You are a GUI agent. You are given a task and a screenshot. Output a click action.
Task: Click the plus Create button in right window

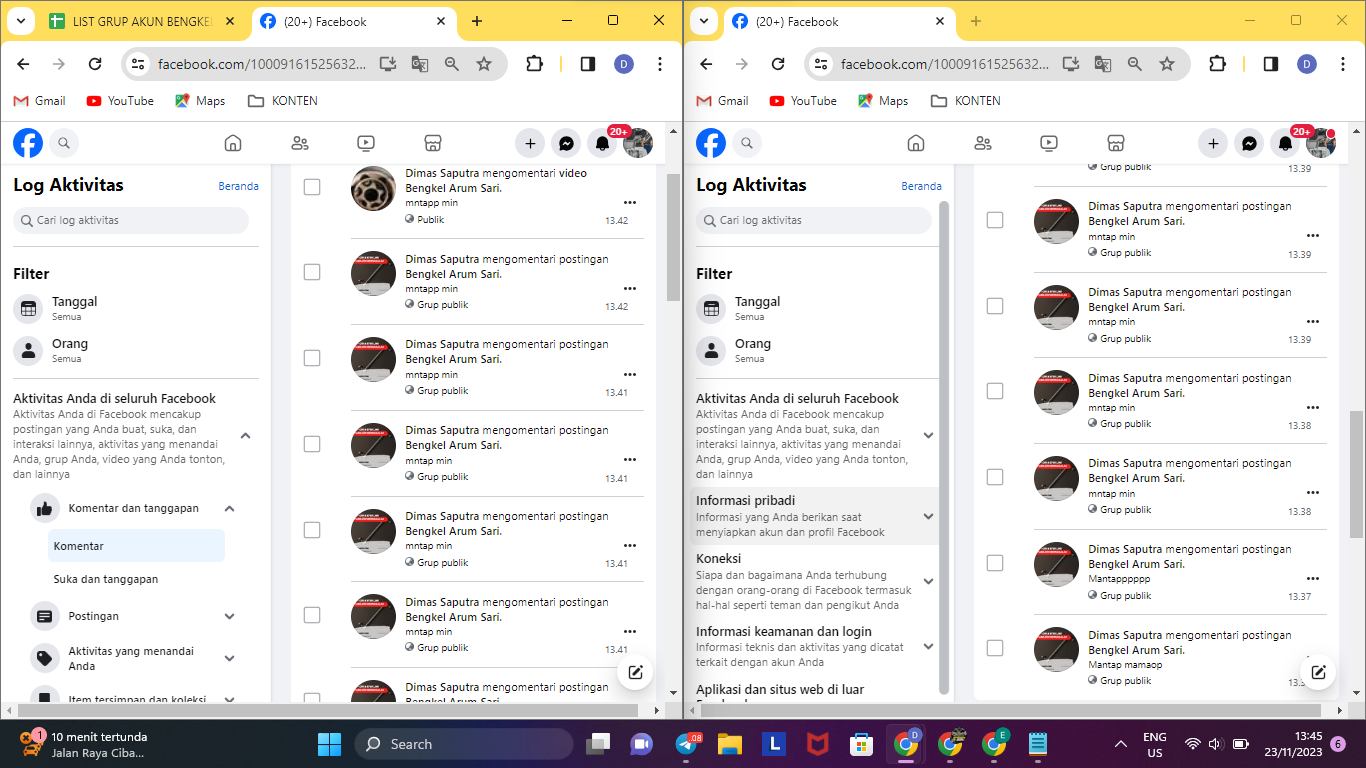1213,143
